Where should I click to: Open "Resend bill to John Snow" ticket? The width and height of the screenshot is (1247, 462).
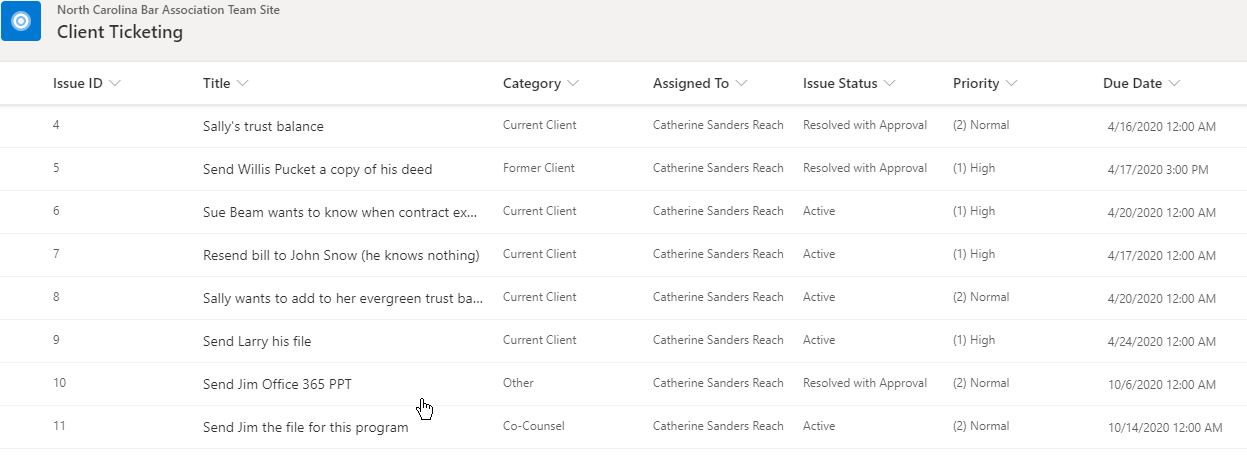click(x=341, y=256)
